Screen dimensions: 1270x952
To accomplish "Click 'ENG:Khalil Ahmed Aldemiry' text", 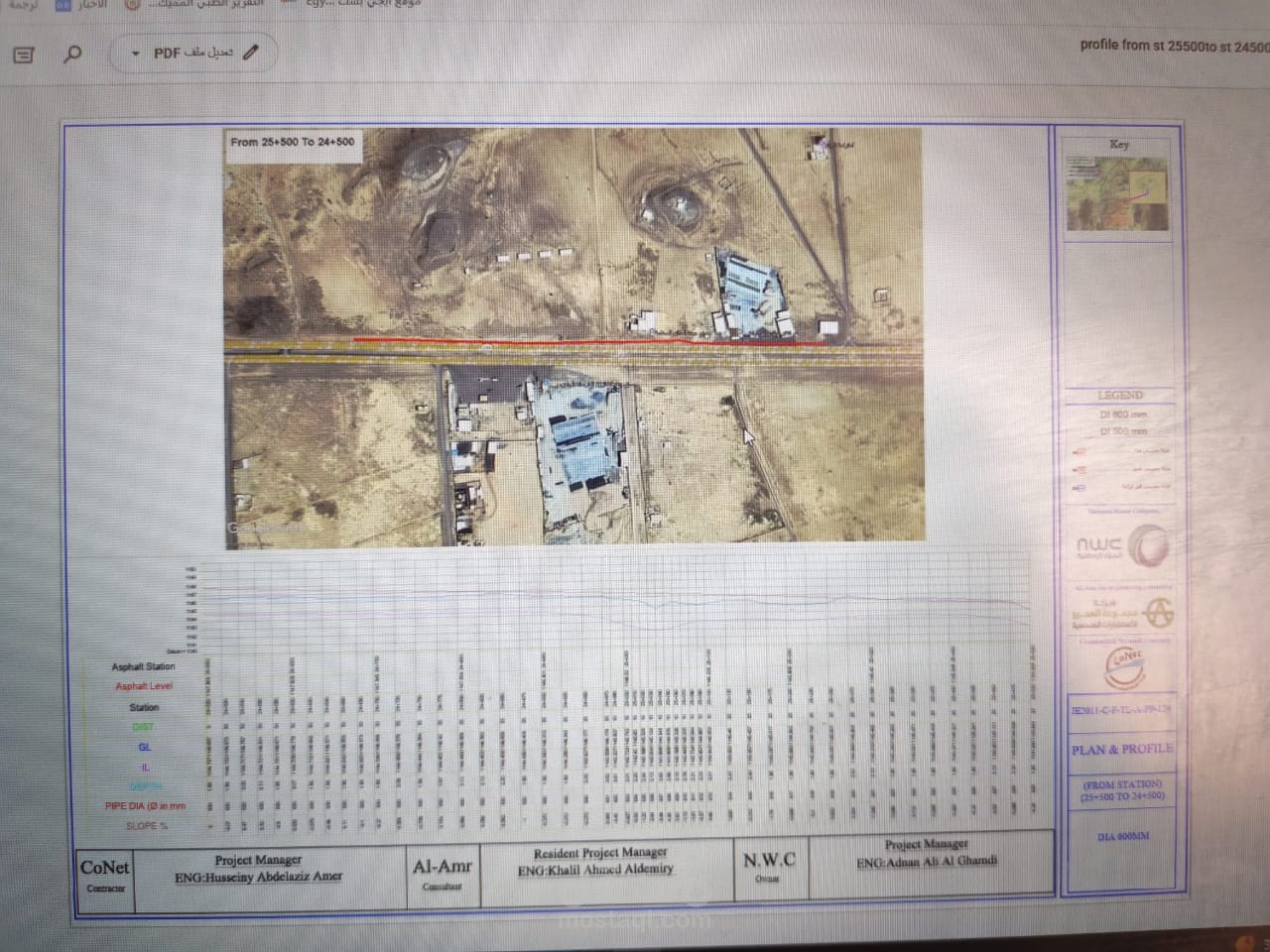I will pos(595,870).
